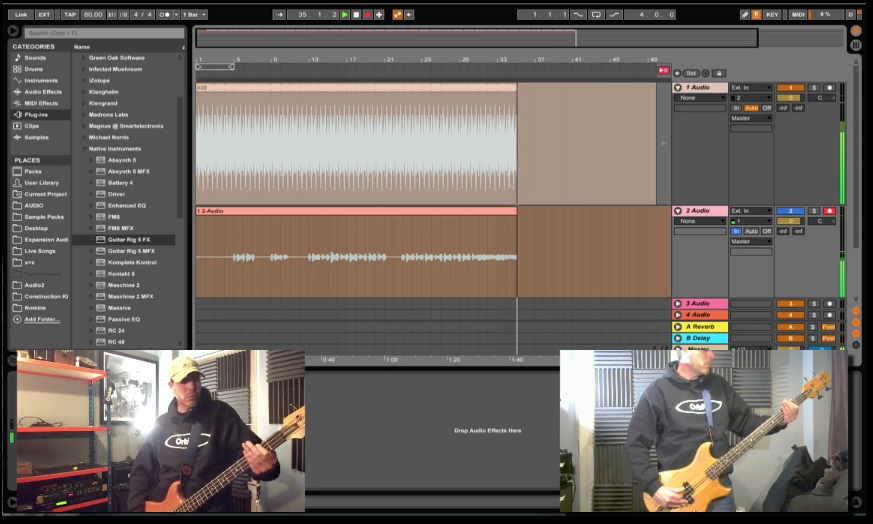Viewport: 873px width, 524px height.
Task: Expand the iZotope folder
Action: coord(84,81)
